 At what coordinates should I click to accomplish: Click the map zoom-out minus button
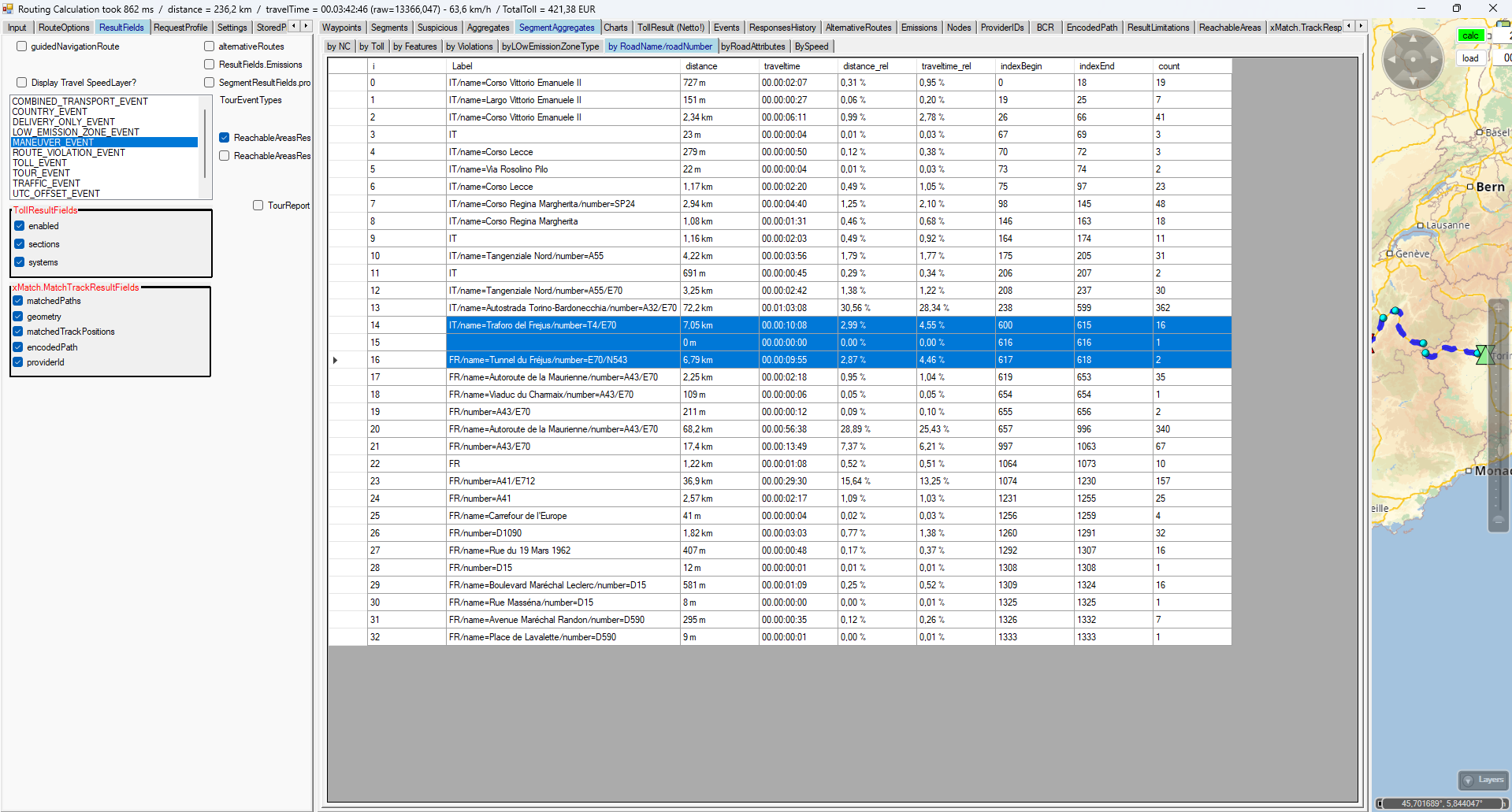click(x=1498, y=520)
